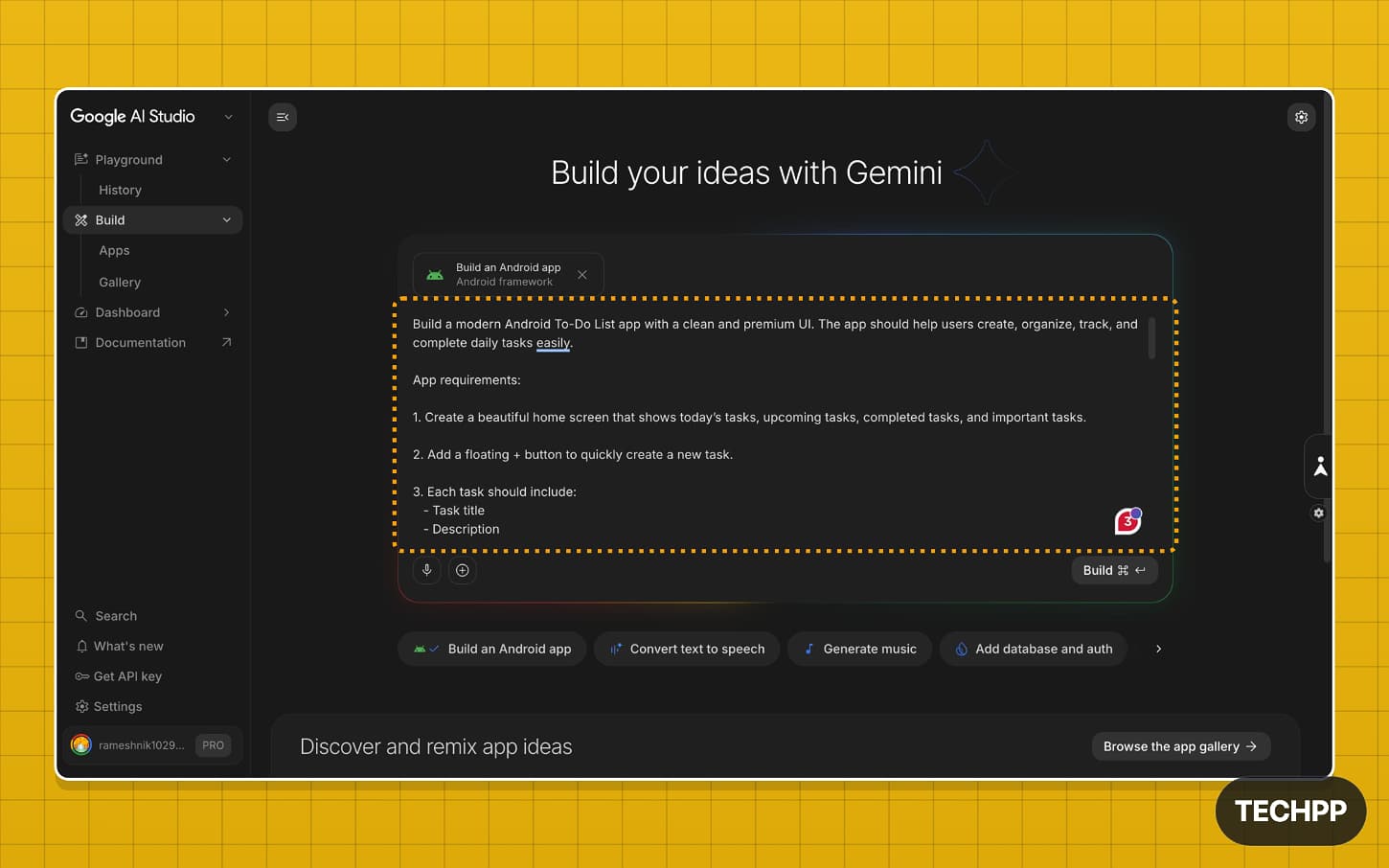
Task: Choose Add database and auth suggestion
Action: point(1034,649)
